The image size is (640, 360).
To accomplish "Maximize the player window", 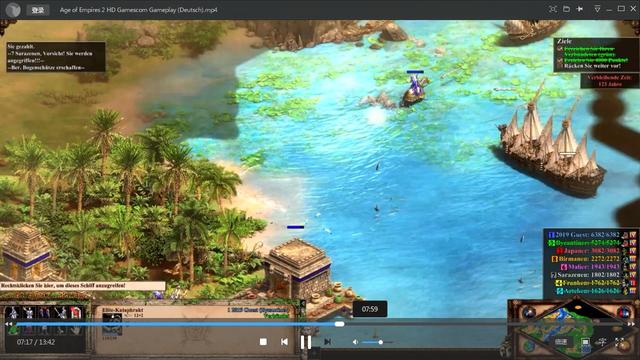I will pos(621,9).
